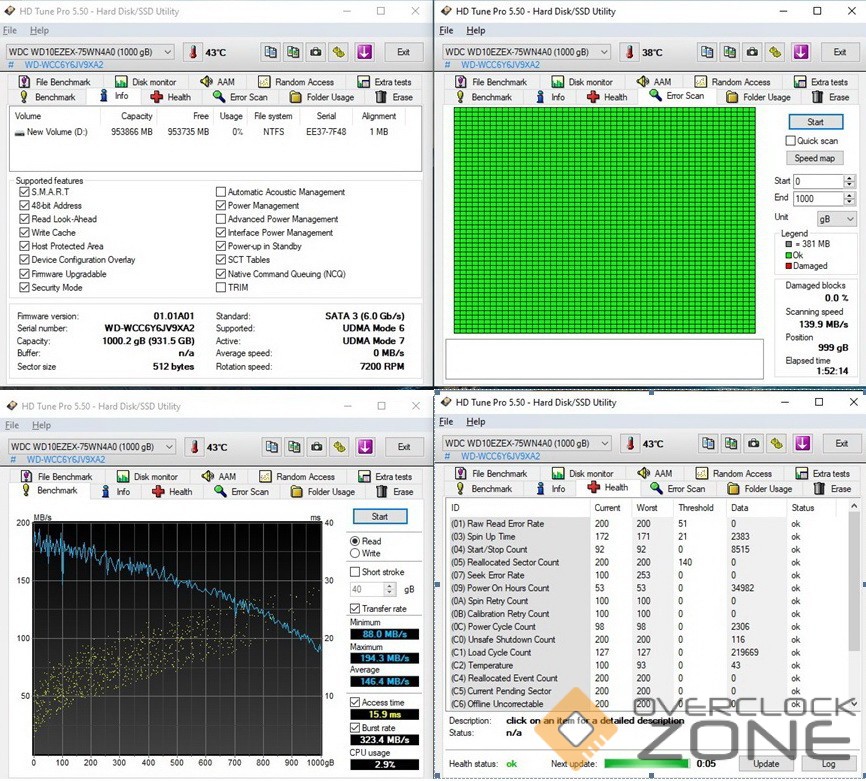Image resolution: width=866 pixels, height=781 pixels.
Task: Click End value stepper arrows in Error Scan
Action: tap(849, 199)
